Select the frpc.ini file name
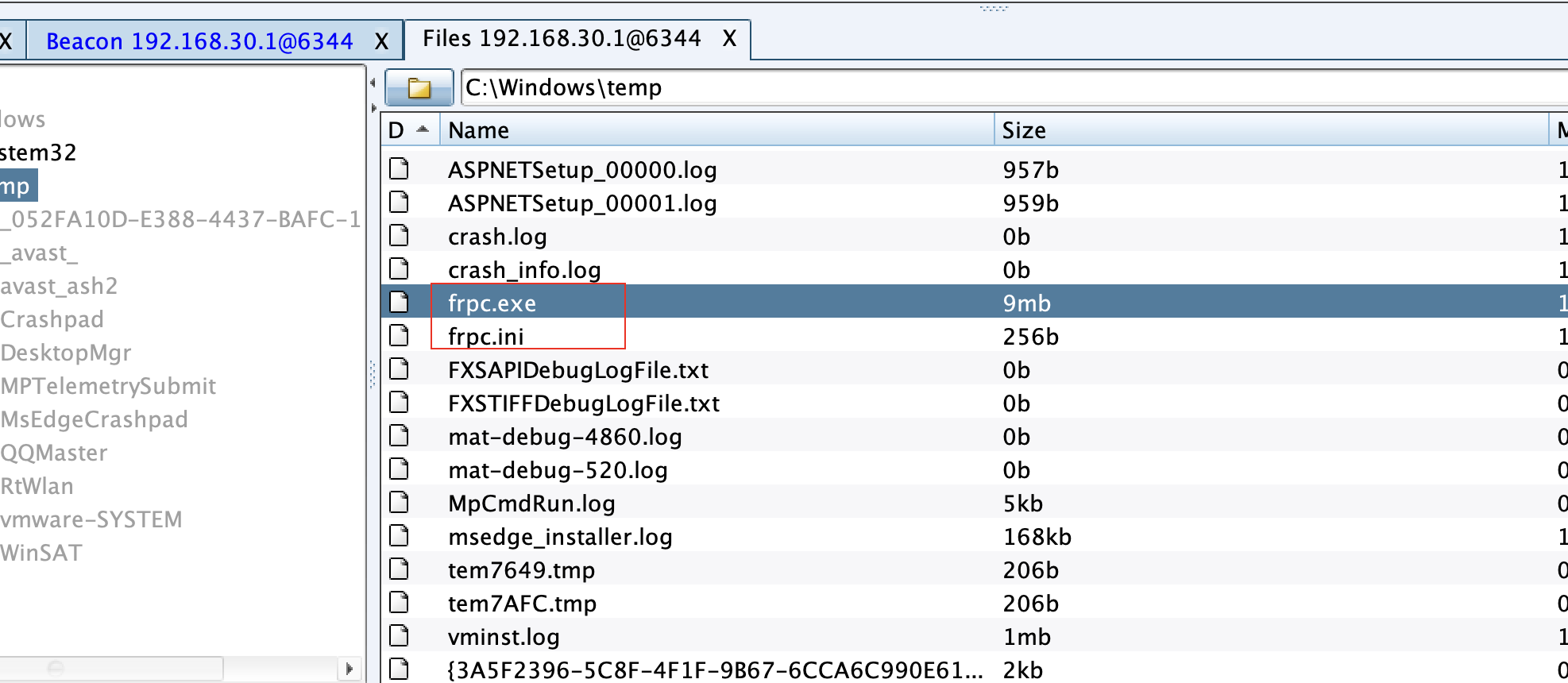The height and width of the screenshot is (683, 1568). (485, 337)
